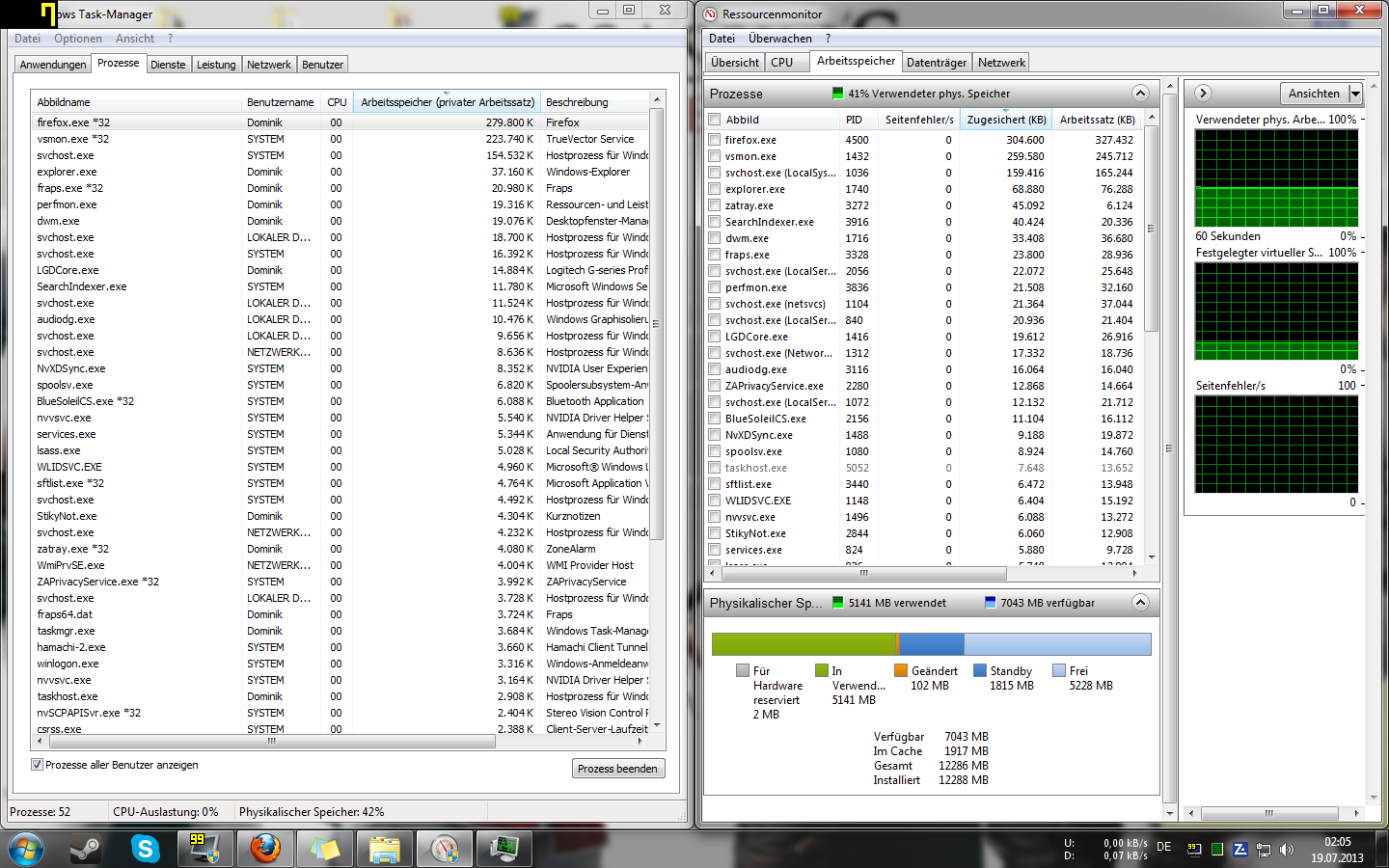Check the dwm.exe box in Ressourcenmonitor
This screenshot has width=1389, height=868.
click(715, 238)
